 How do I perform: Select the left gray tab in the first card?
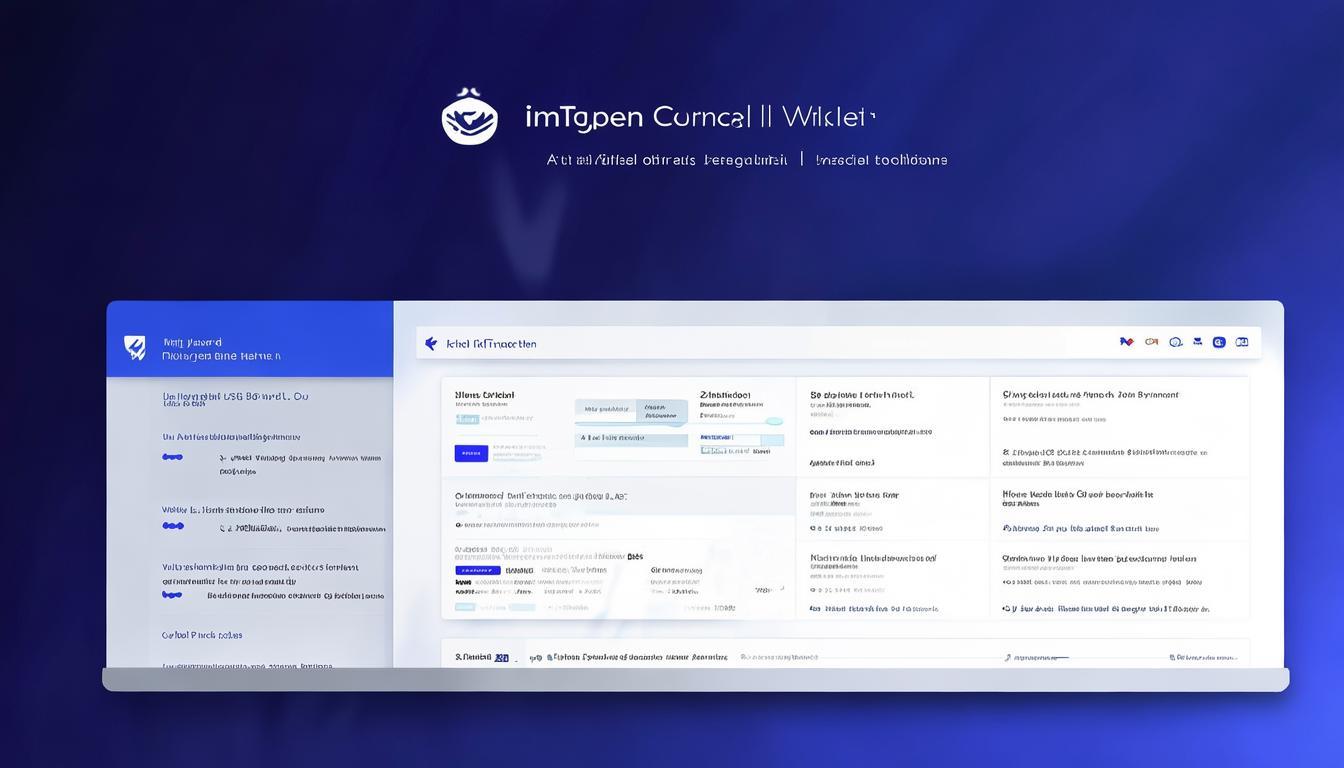[604, 409]
